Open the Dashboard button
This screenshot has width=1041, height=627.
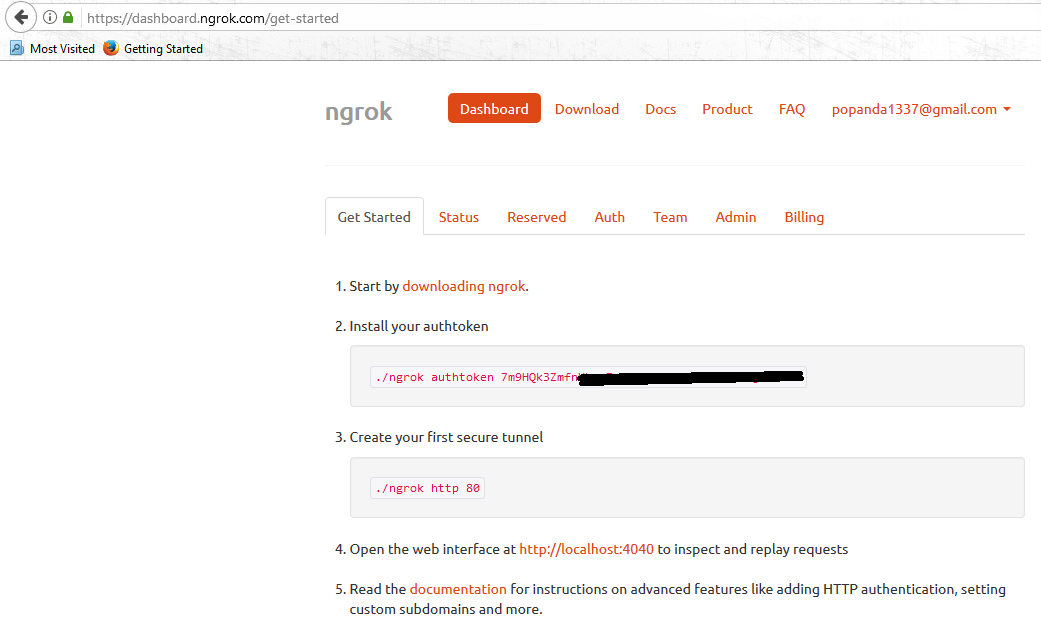494,108
